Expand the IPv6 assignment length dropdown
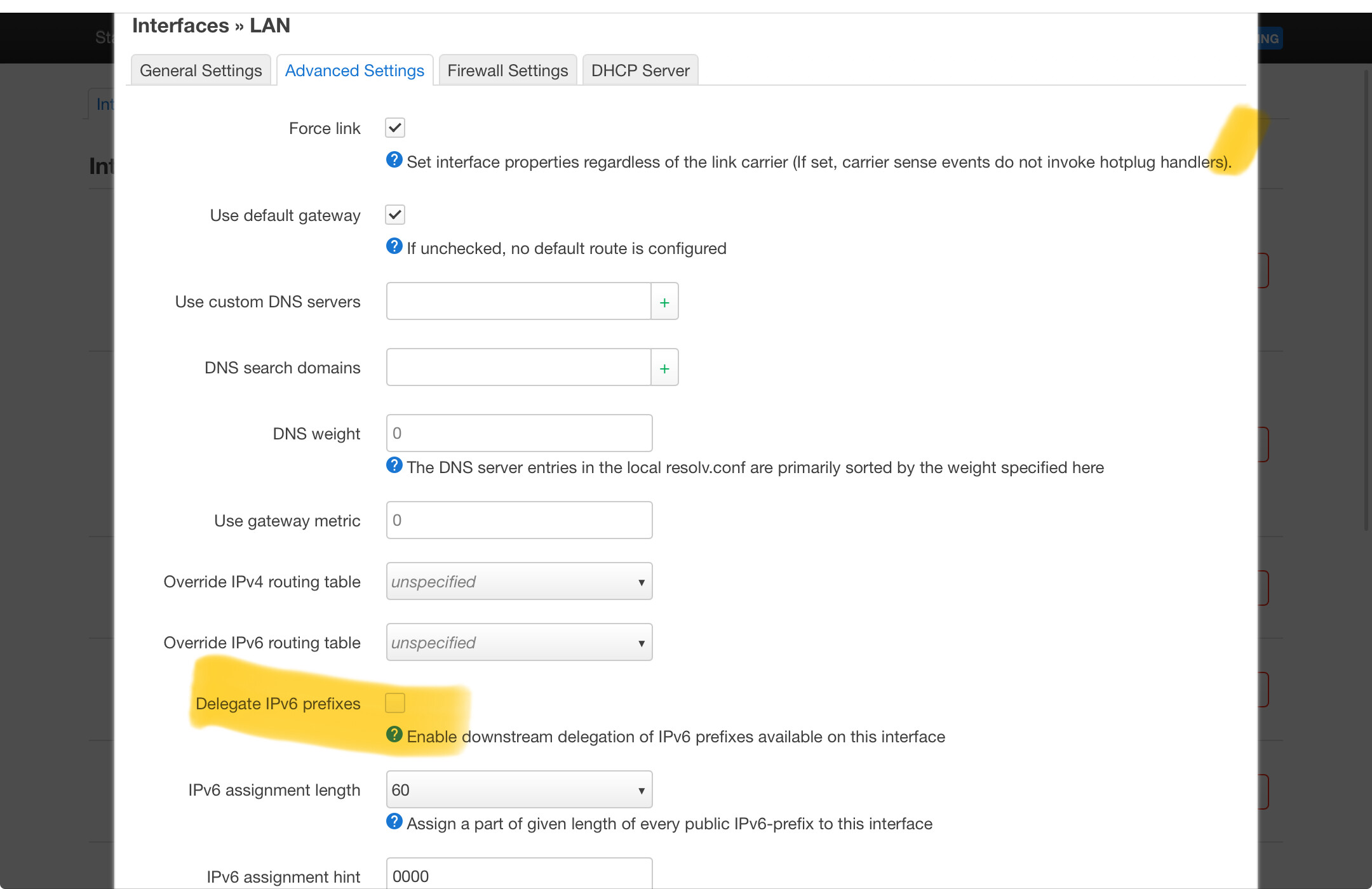This screenshot has height=889, width=1372. tap(519, 790)
